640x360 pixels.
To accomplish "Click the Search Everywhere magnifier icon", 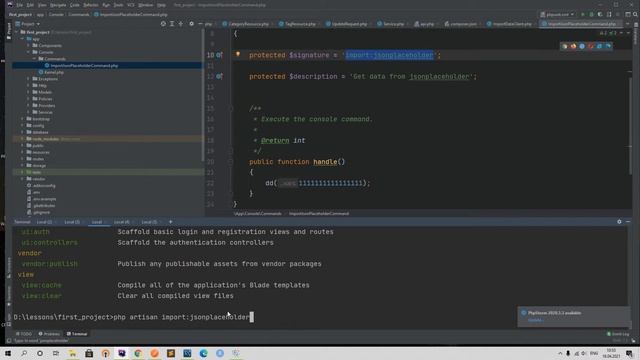I will (x=636, y=14).
